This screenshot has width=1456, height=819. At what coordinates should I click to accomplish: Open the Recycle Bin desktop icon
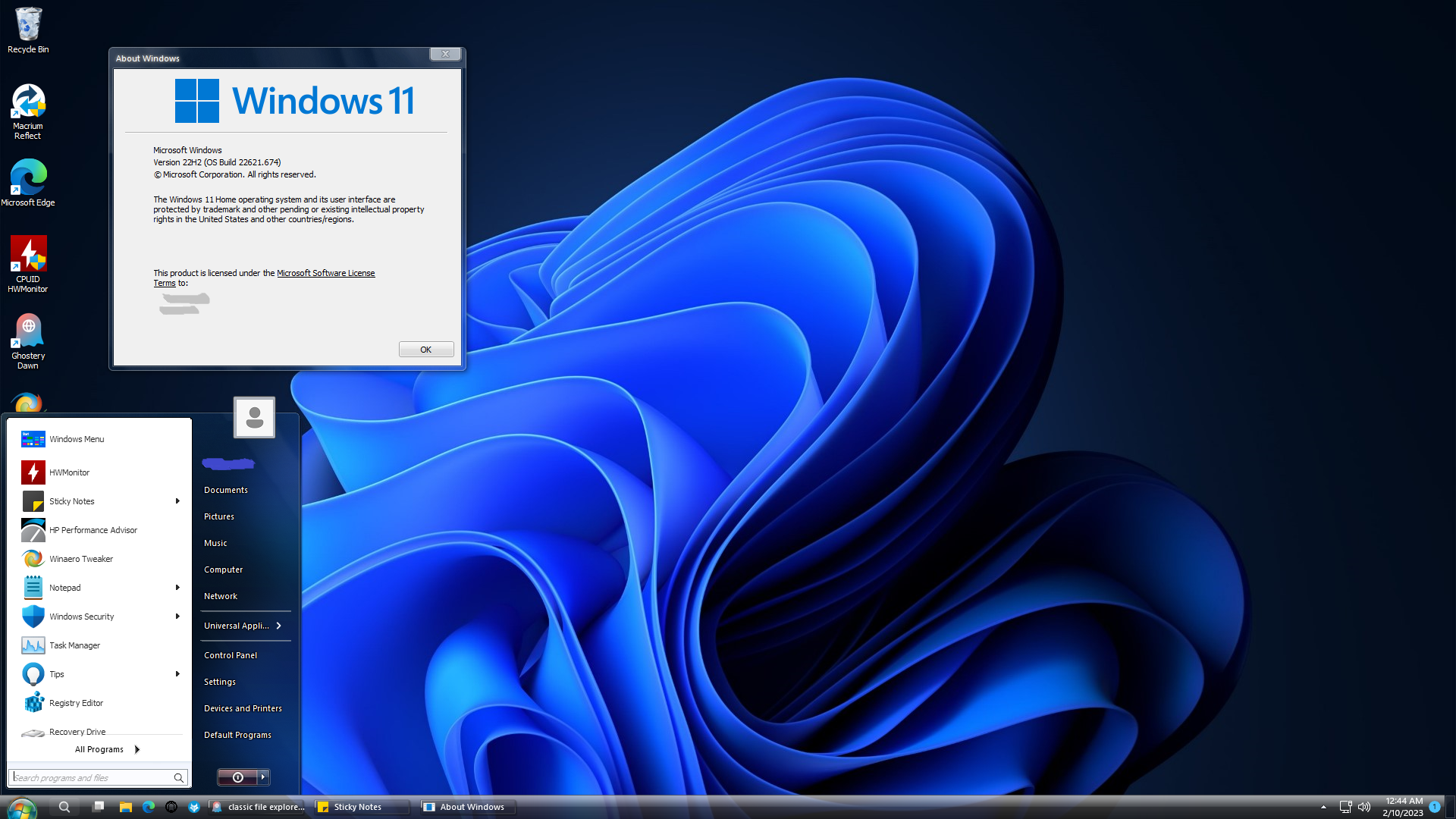point(28,29)
